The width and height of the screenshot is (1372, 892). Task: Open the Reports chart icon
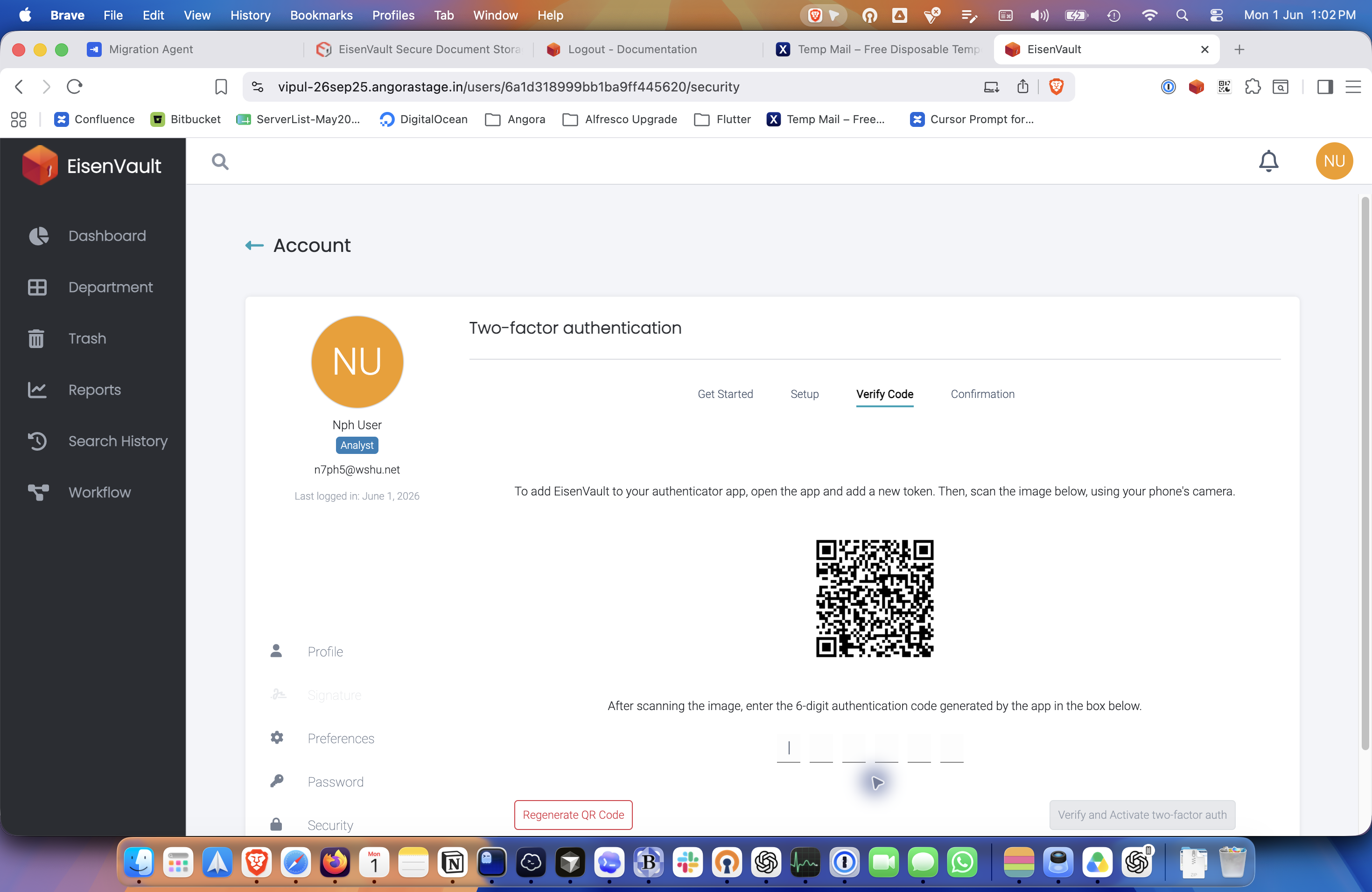click(x=37, y=390)
